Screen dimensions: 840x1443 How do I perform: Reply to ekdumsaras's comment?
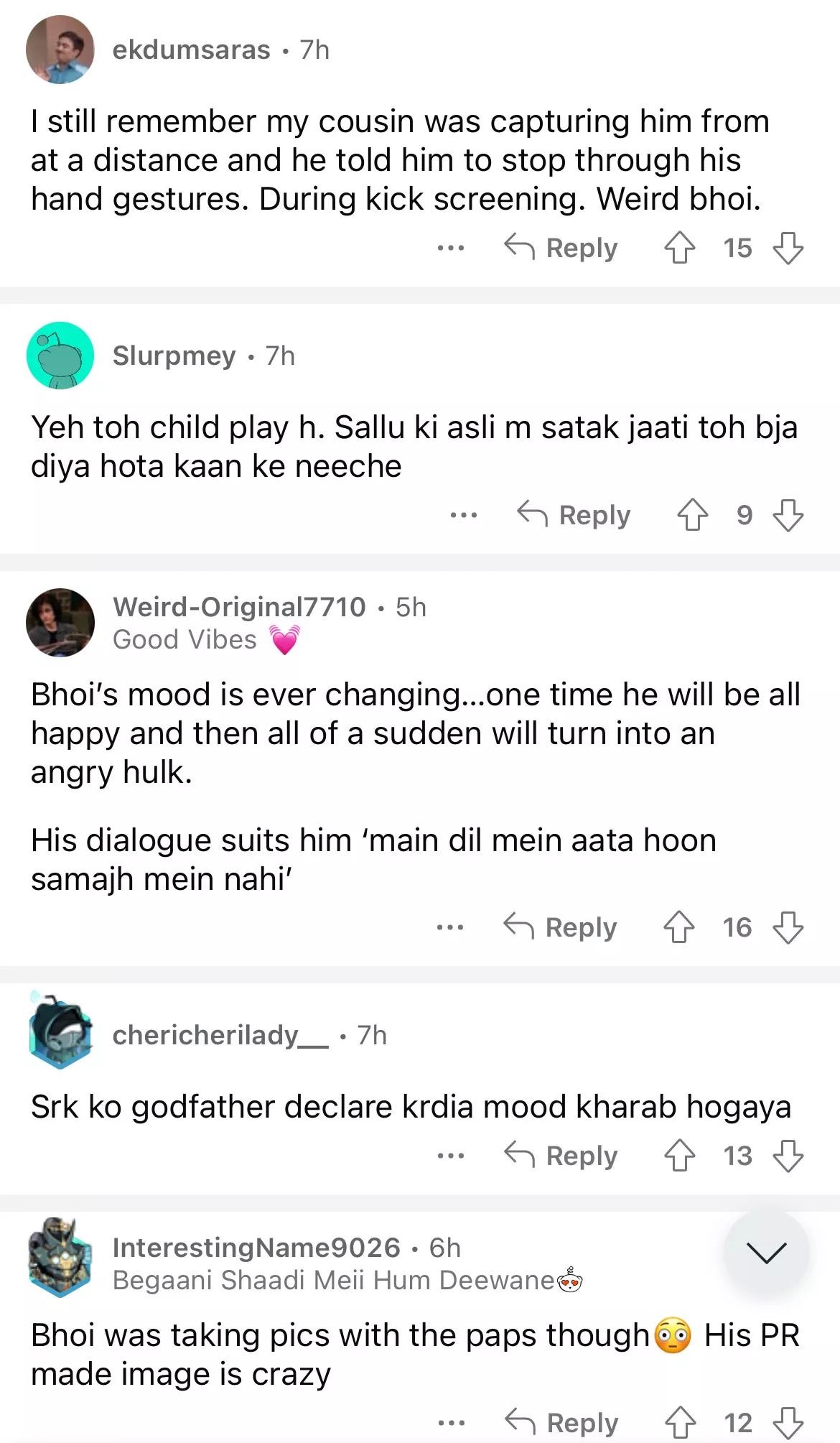[x=561, y=248]
